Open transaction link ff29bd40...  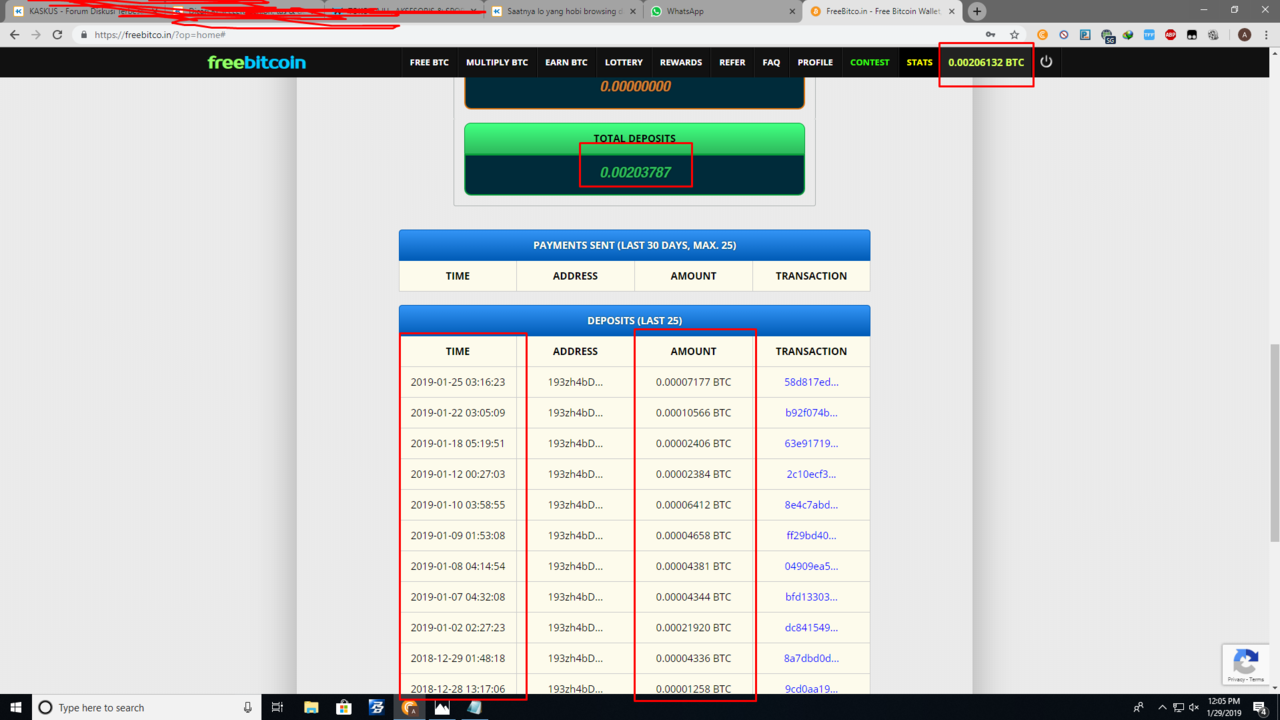[x=811, y=536]
